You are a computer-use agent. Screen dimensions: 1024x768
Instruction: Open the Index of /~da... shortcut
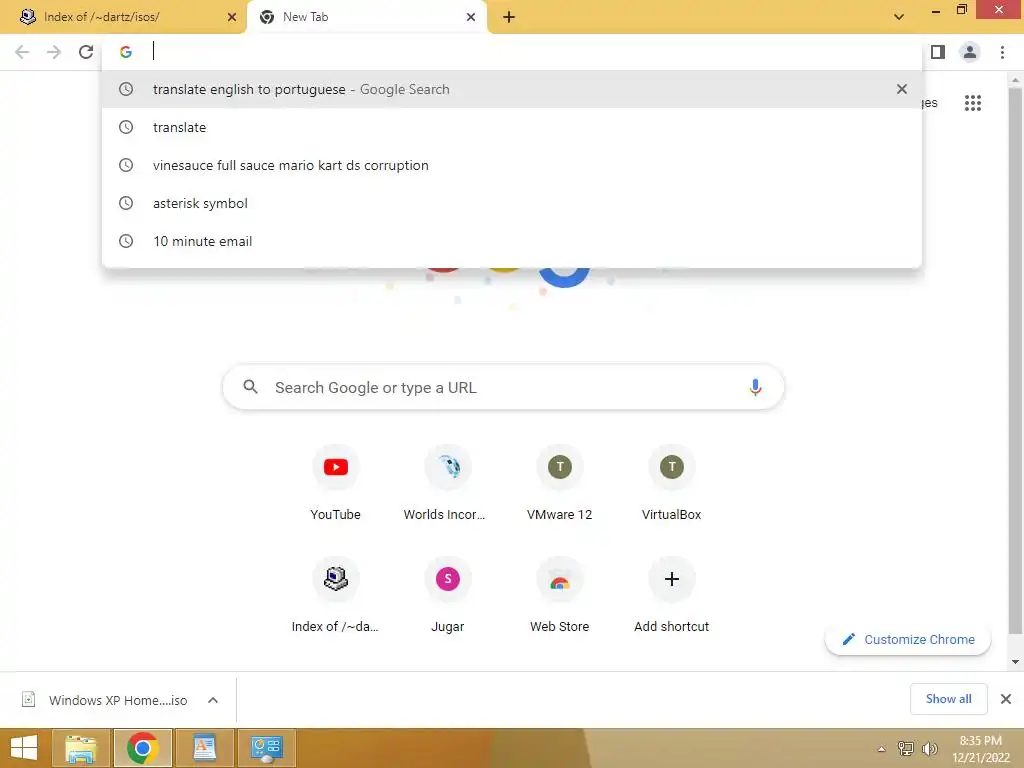point(336,596)
